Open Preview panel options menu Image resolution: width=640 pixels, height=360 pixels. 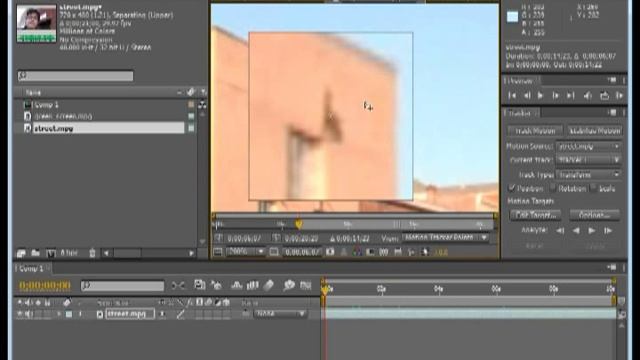[x=612, y=80]
